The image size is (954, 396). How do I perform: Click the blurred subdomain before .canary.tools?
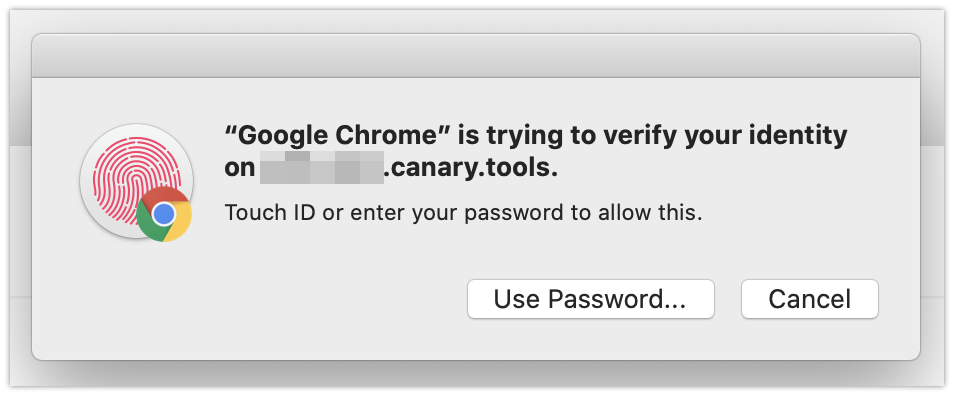point(322,167)
